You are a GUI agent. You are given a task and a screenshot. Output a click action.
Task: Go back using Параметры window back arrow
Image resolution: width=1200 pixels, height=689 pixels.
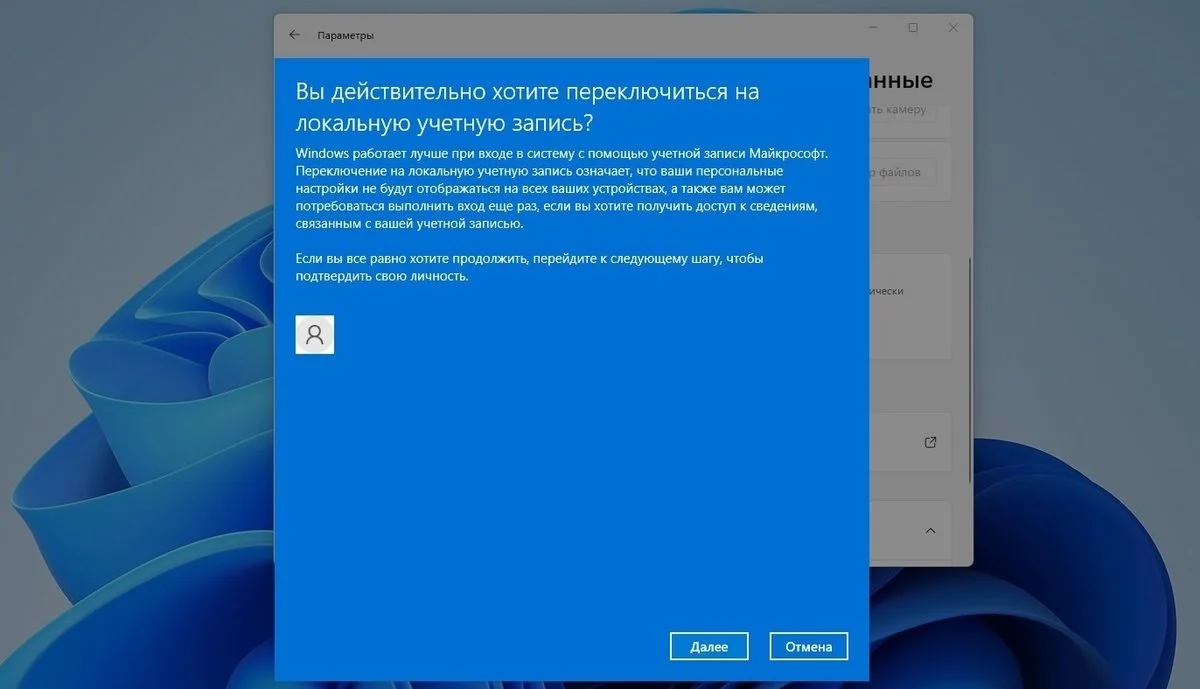[x=294, y=35]
